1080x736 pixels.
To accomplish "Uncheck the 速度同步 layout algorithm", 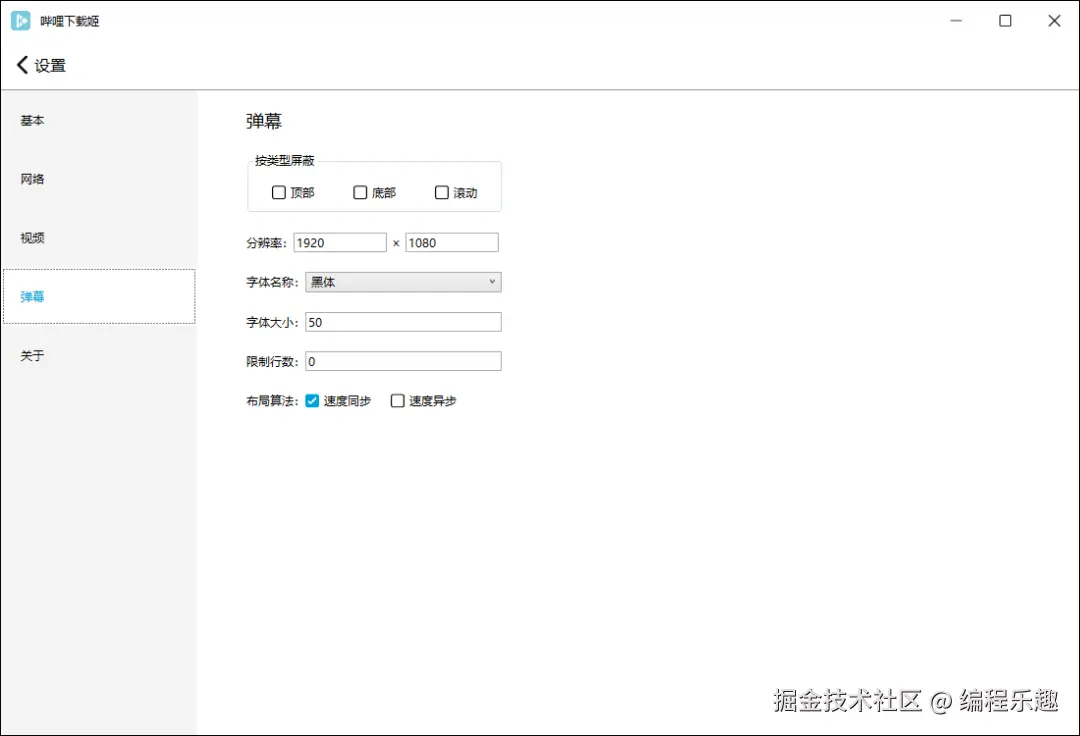I will click(x=311, y=400).
